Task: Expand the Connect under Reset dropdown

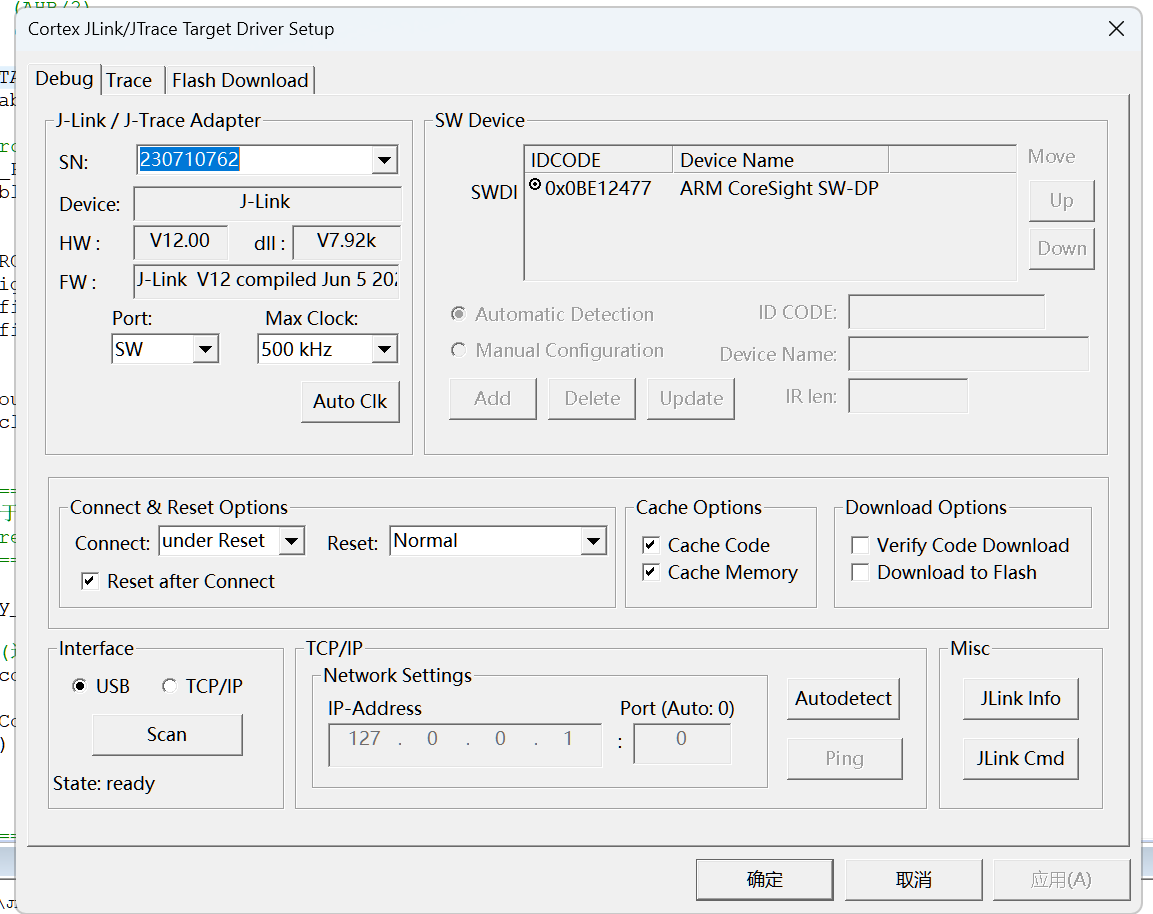Action: [x=291, y=541]
